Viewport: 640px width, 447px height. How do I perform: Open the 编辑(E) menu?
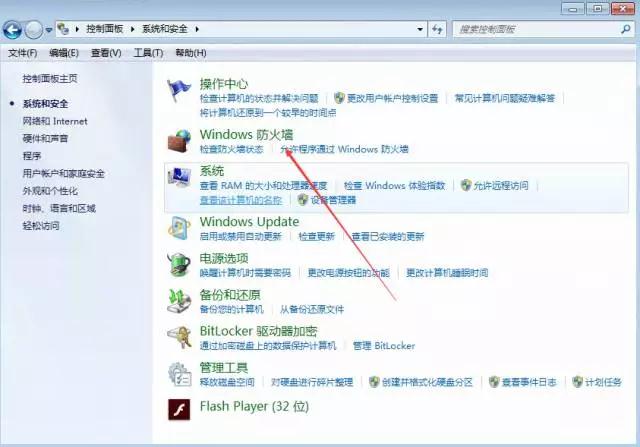pyautogui.click(x=64, y=53)
